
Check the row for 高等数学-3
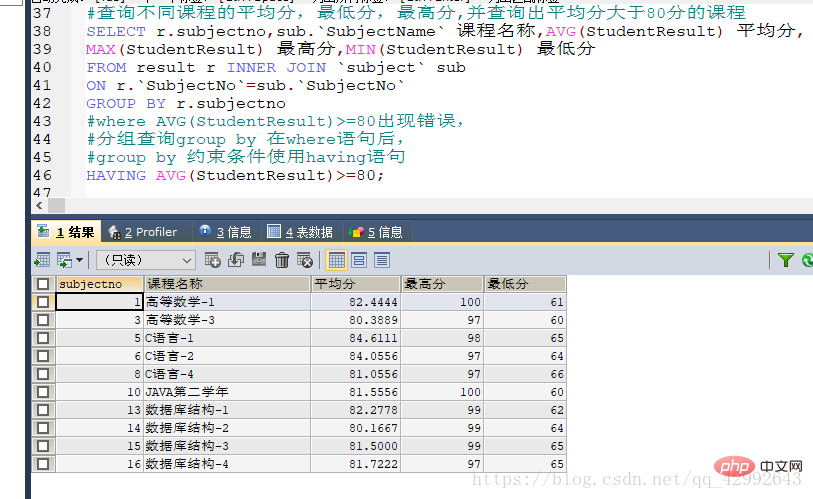coord(43,320)
